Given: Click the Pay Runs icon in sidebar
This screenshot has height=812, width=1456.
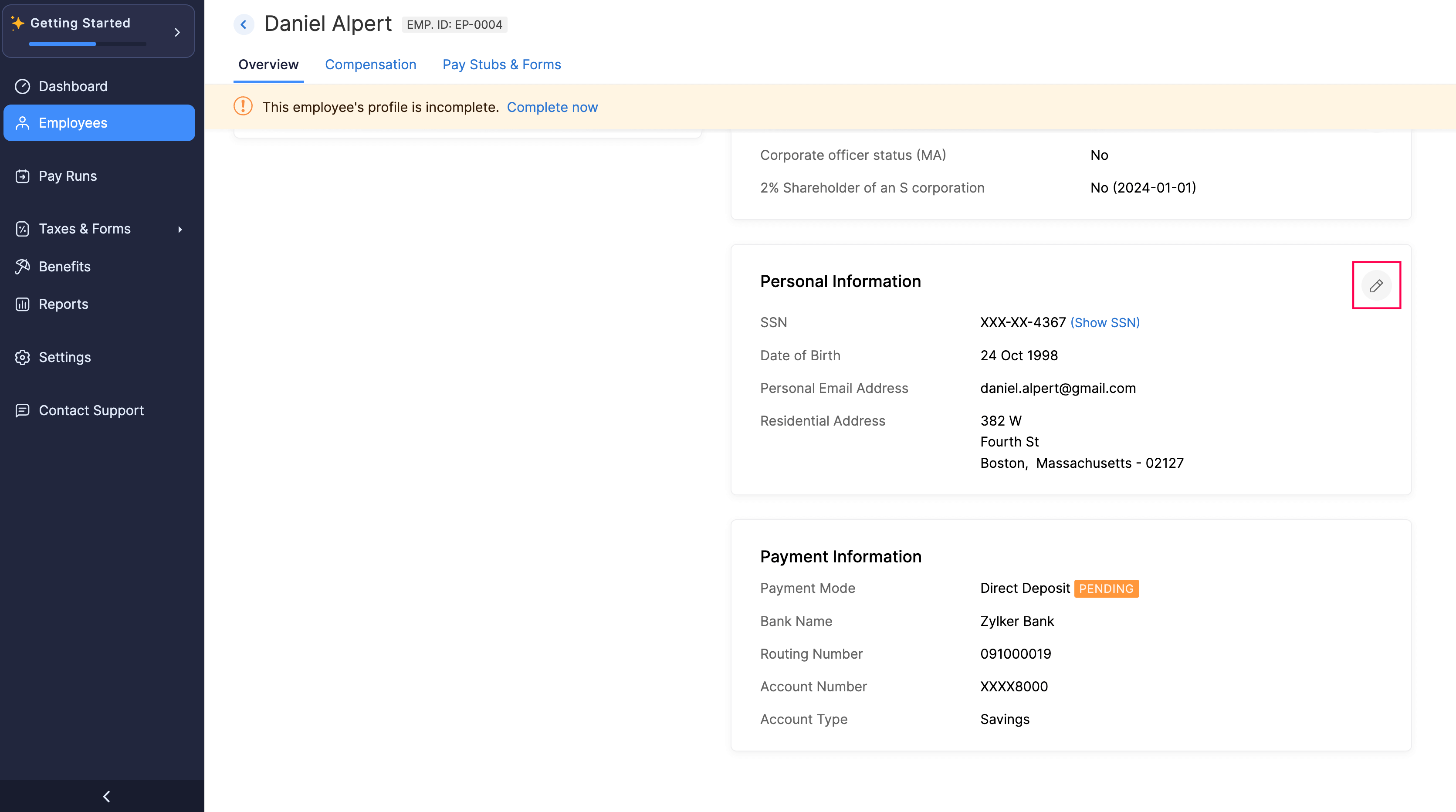Looking at the screenshot, I should [22, 176].
